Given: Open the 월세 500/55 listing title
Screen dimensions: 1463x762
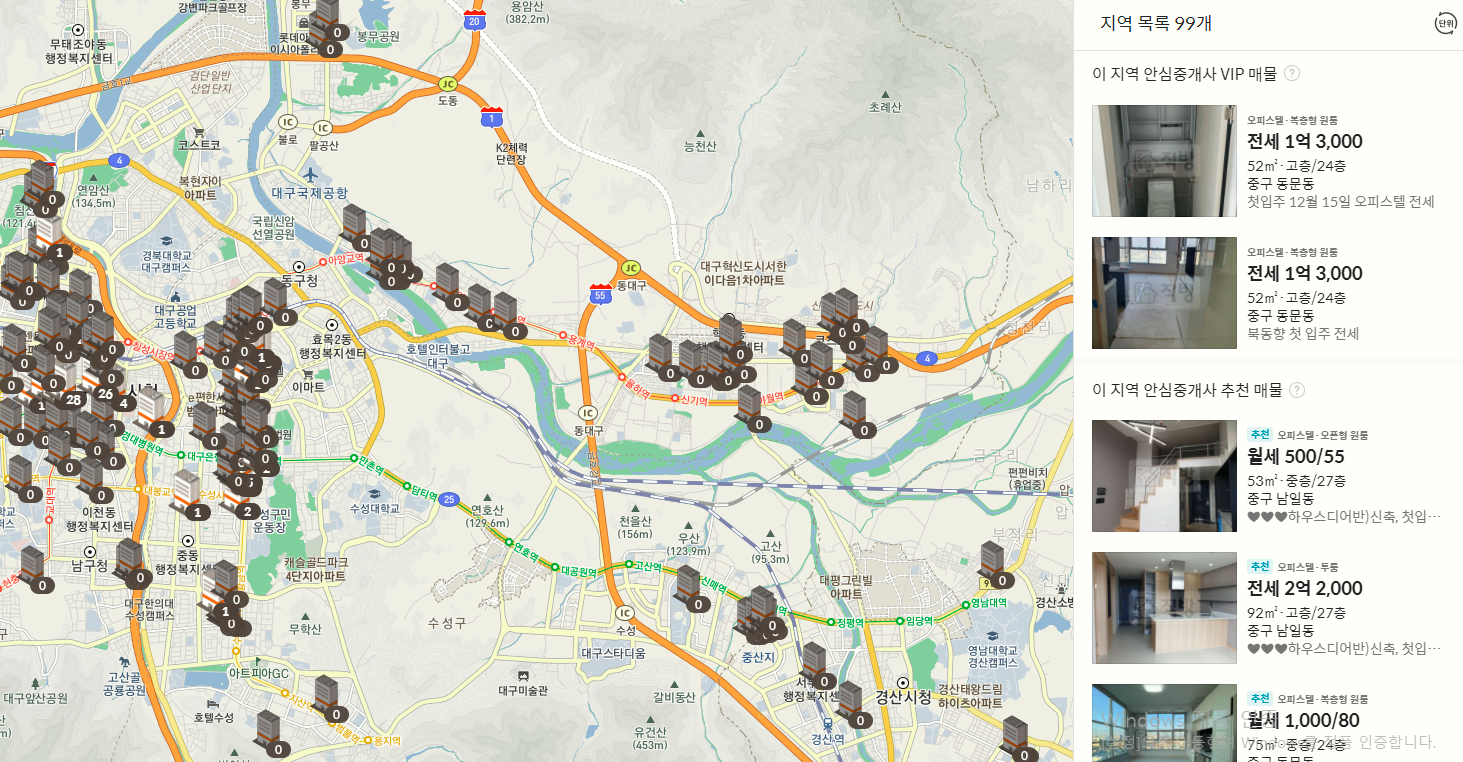Looking at the screenshot, I should click(x=1296, y=456).
